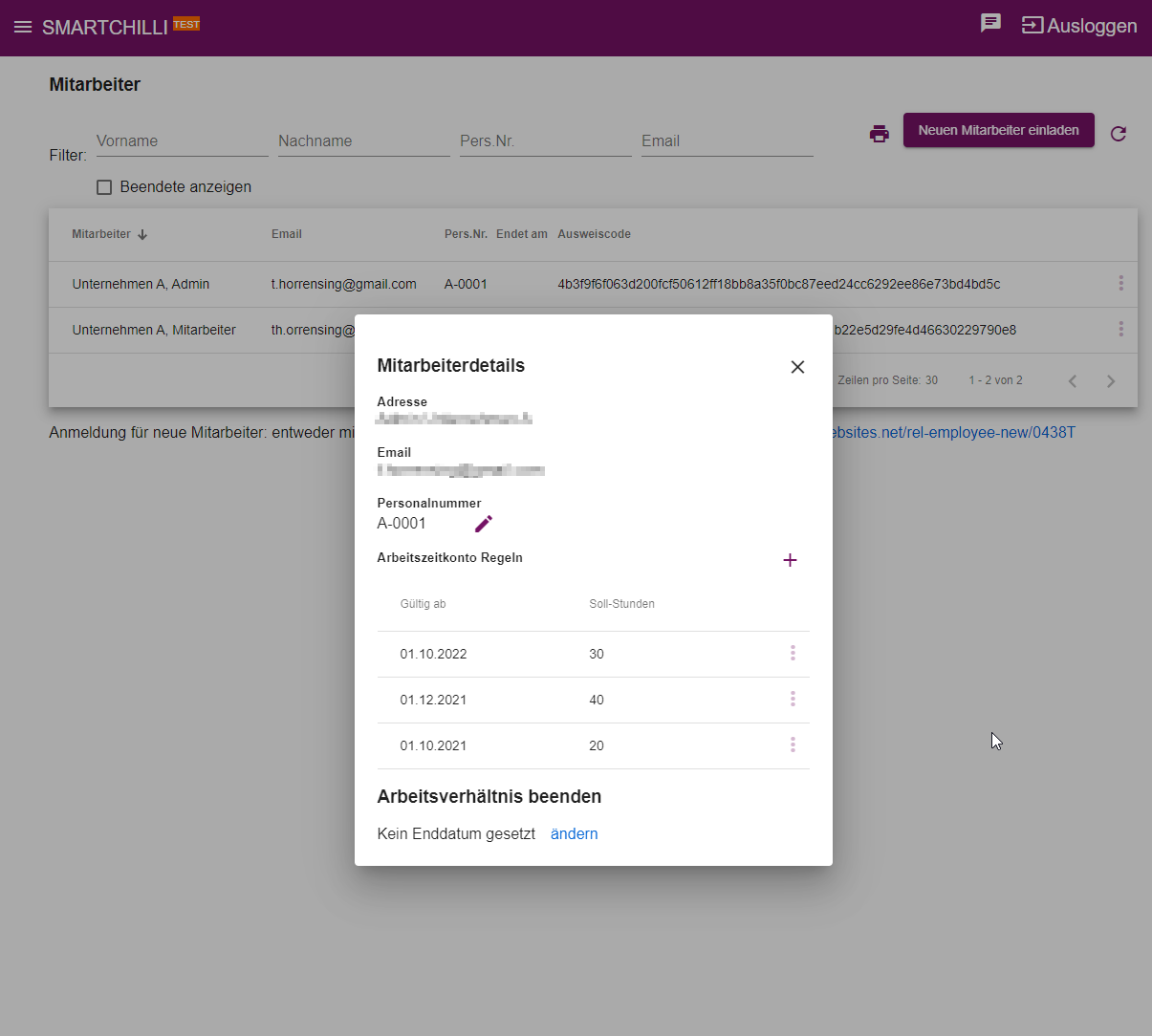Click the Endet am column header
Screen dimensions: 1152x1036
click(522, 234)
